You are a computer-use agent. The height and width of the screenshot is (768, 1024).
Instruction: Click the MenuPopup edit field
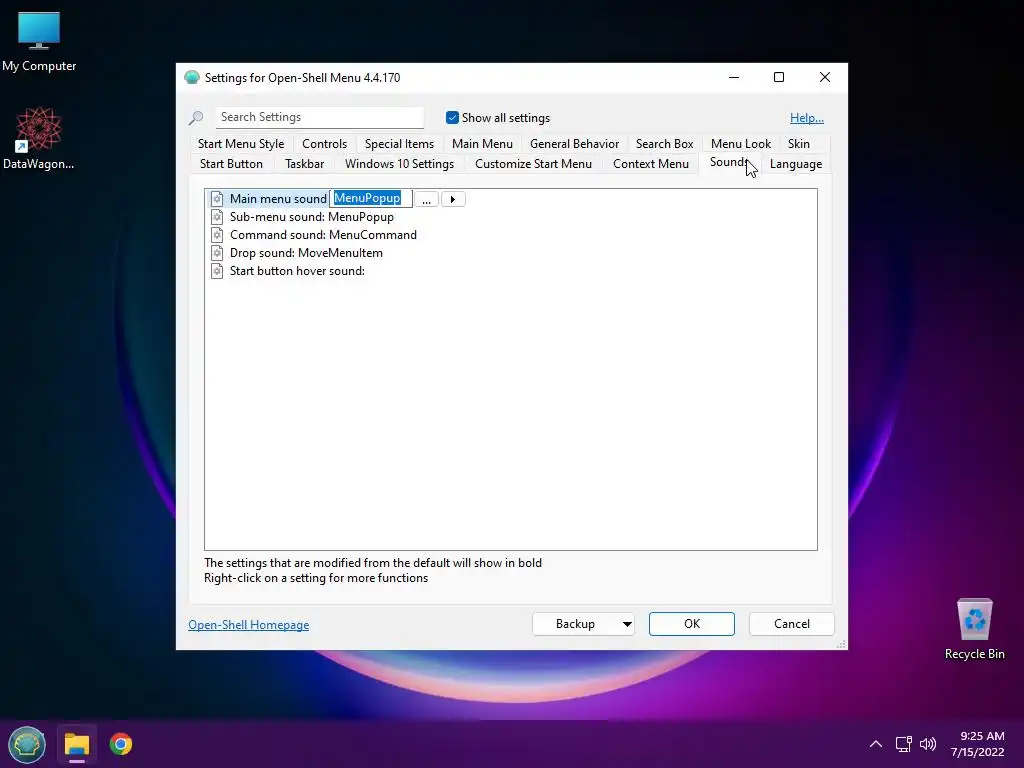point(371,199)
